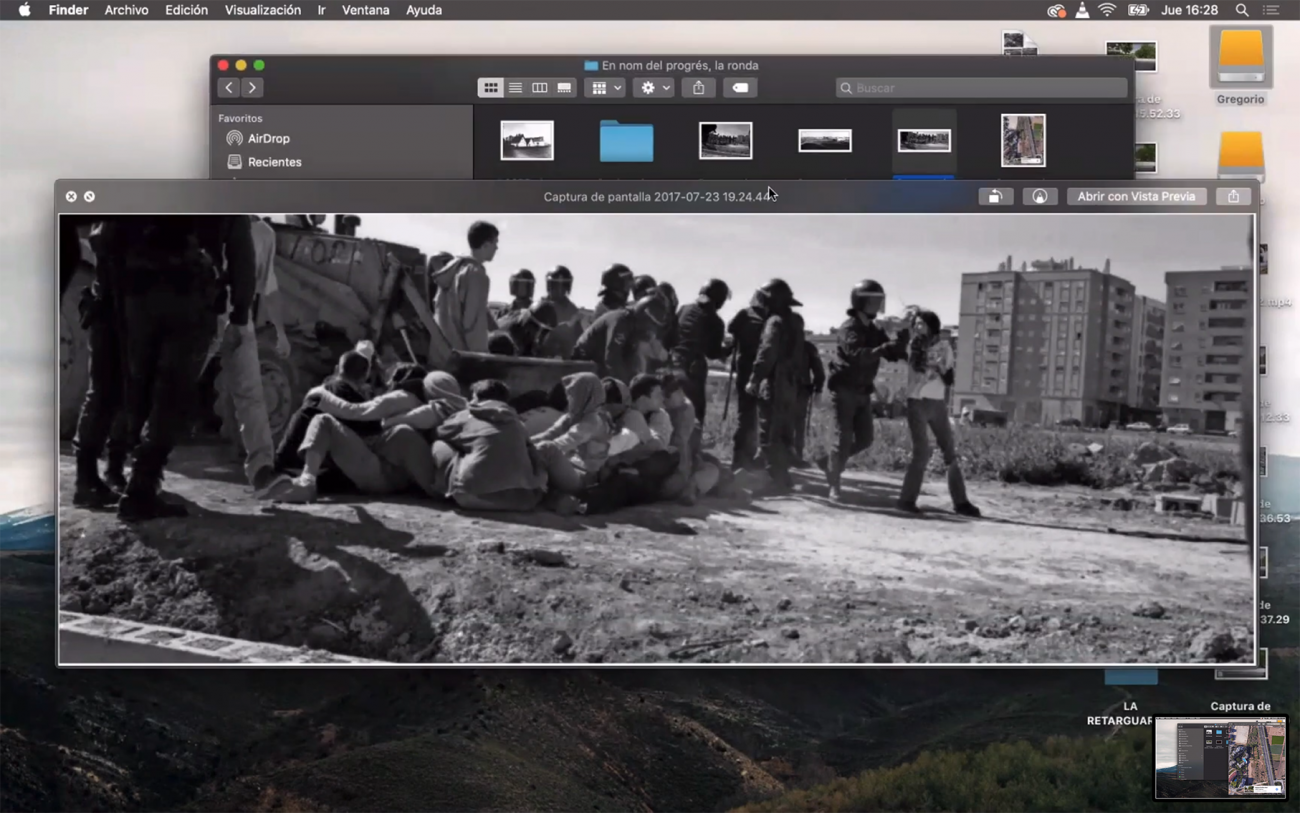
Task: Select the blue folder in Finder
Action: tap(626, 141)
